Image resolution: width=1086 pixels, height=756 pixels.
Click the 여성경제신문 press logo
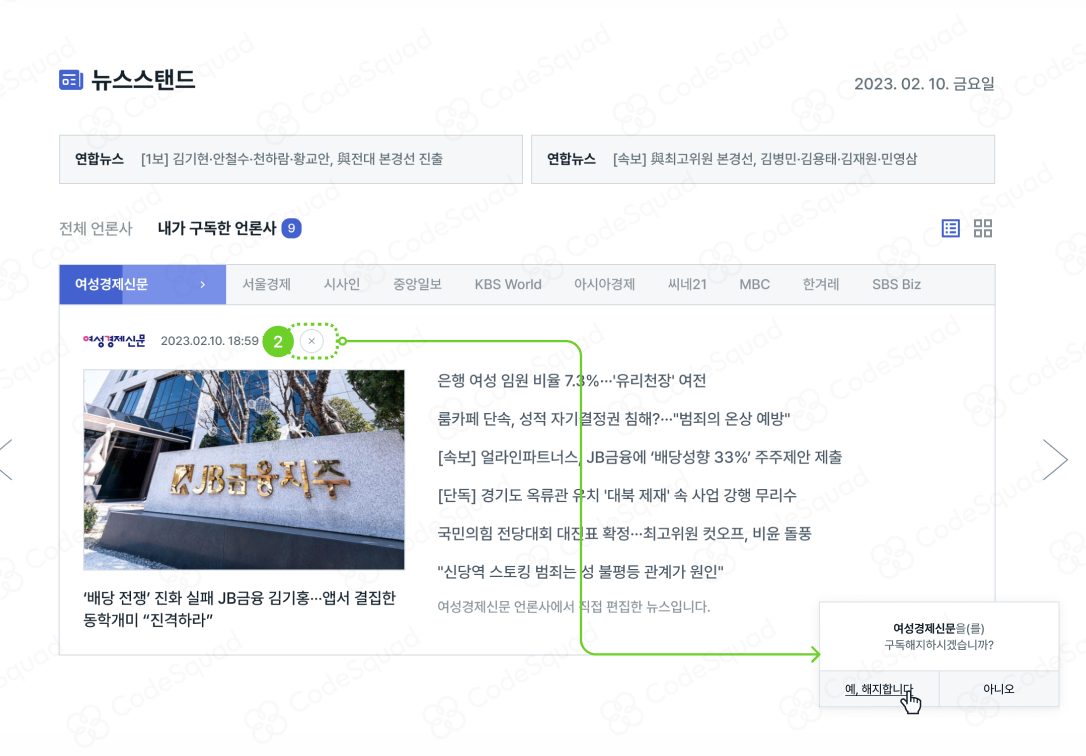click(114, 341)
